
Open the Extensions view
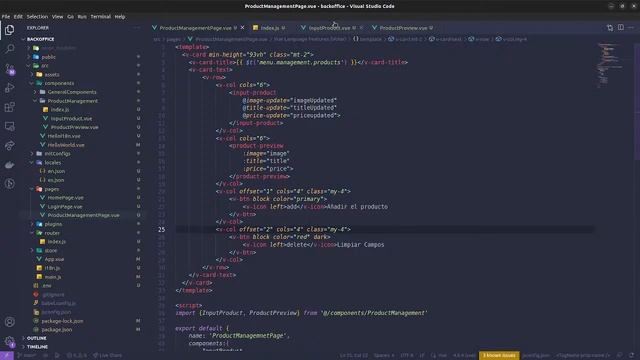point(9,107)
